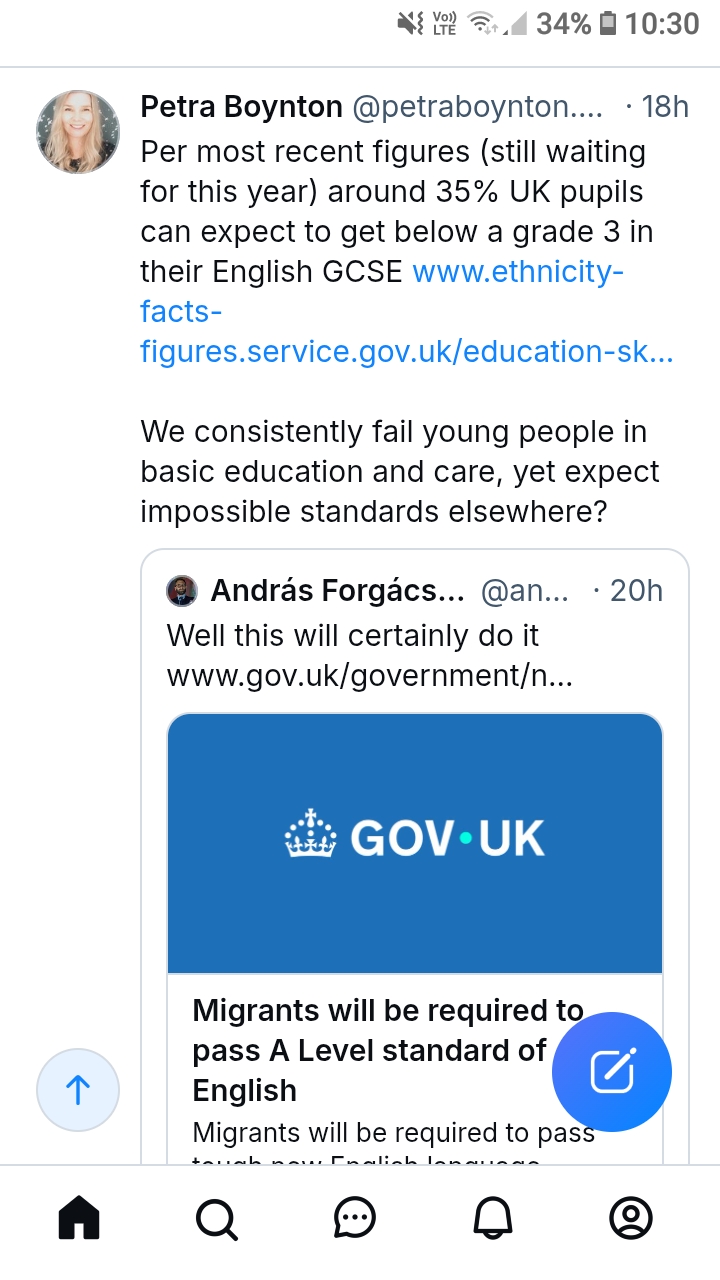Tap the muted sound status icon
The height and width of the screenshot is (1280, 720).
click(x=410, y=24)
